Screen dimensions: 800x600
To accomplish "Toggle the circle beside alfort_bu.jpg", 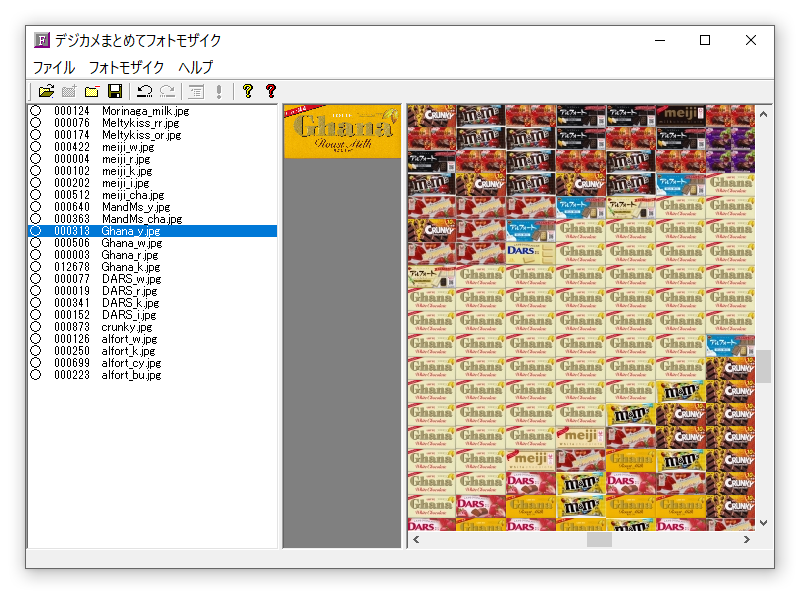I will [35, 374].
